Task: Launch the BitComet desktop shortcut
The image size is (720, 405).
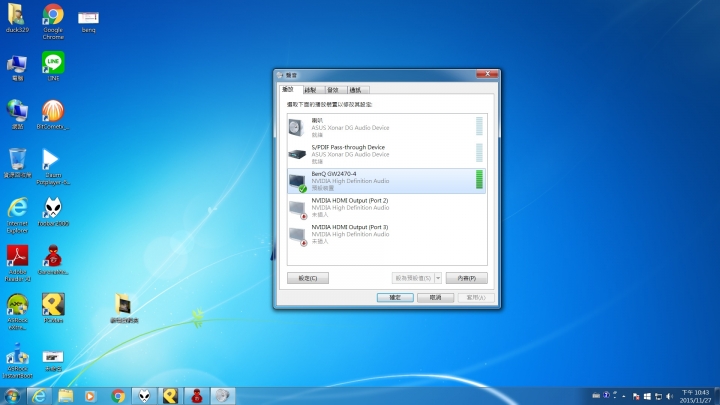Action: click(53, 115)
